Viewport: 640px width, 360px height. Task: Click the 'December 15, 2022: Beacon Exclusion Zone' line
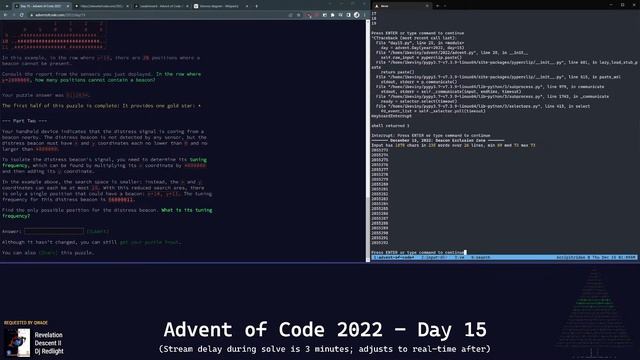(x=438, y=140)
